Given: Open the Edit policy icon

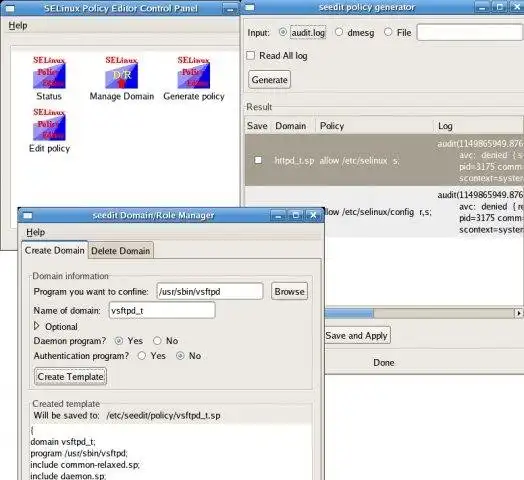Looking at the screenshot, I should click(49, 130).
